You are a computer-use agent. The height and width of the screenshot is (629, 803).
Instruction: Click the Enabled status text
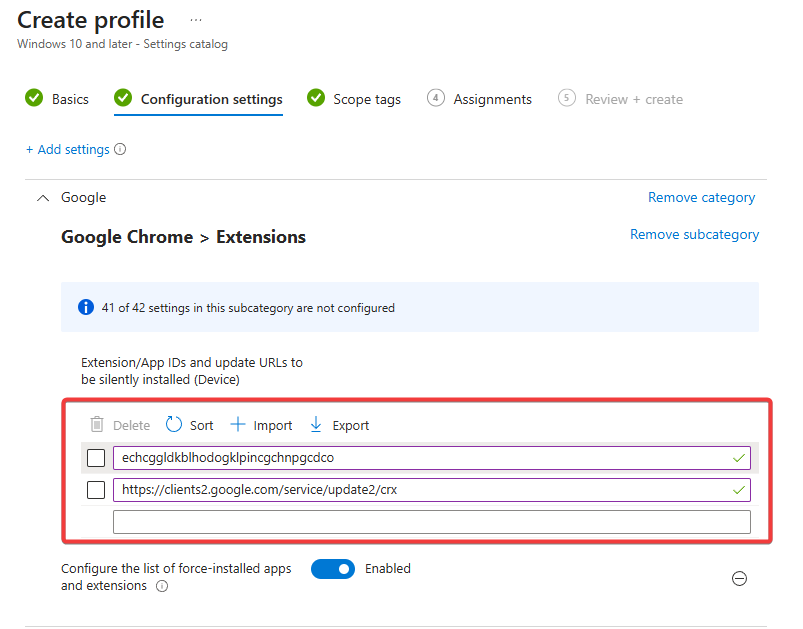click(x=388, y=569)
